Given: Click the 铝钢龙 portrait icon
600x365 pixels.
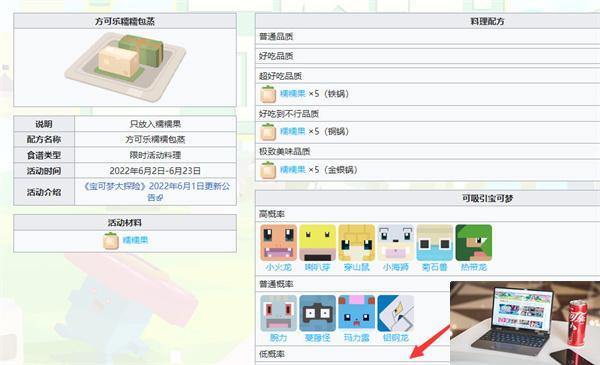Looking at the screenshot, I should [396, 313].
